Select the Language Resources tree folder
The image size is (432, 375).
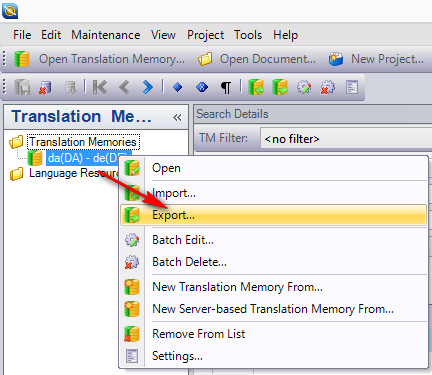[73, 173]
